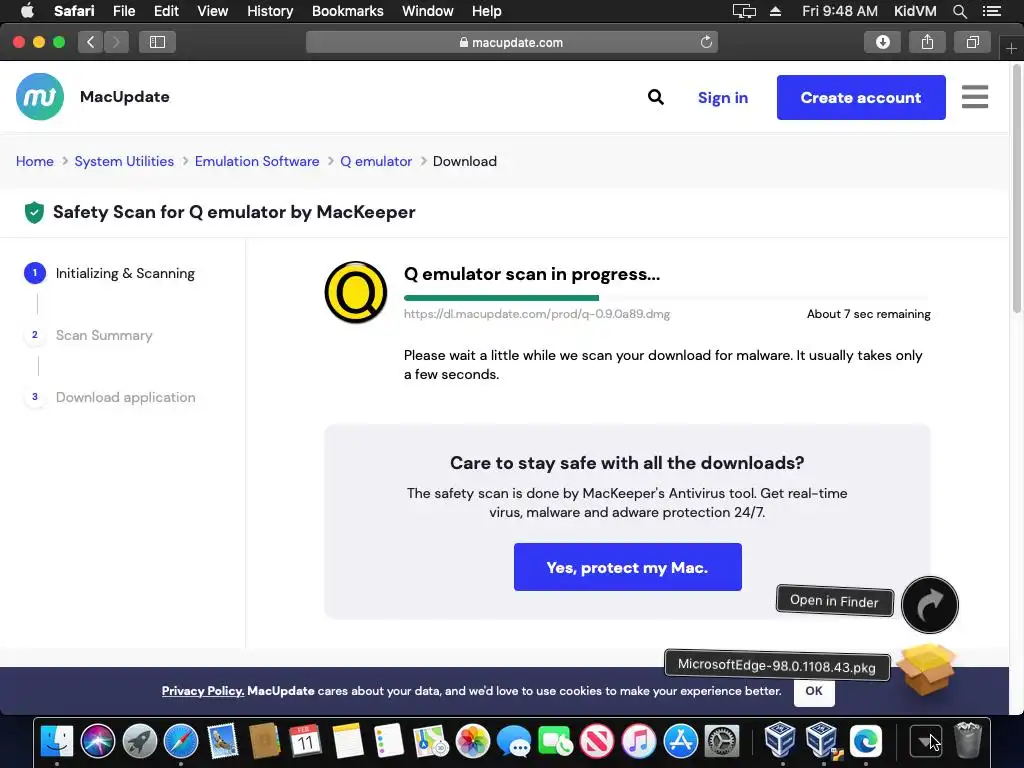1024x768 pixels.
Task: Open the Help menu
Action: [x=487, y=11]
